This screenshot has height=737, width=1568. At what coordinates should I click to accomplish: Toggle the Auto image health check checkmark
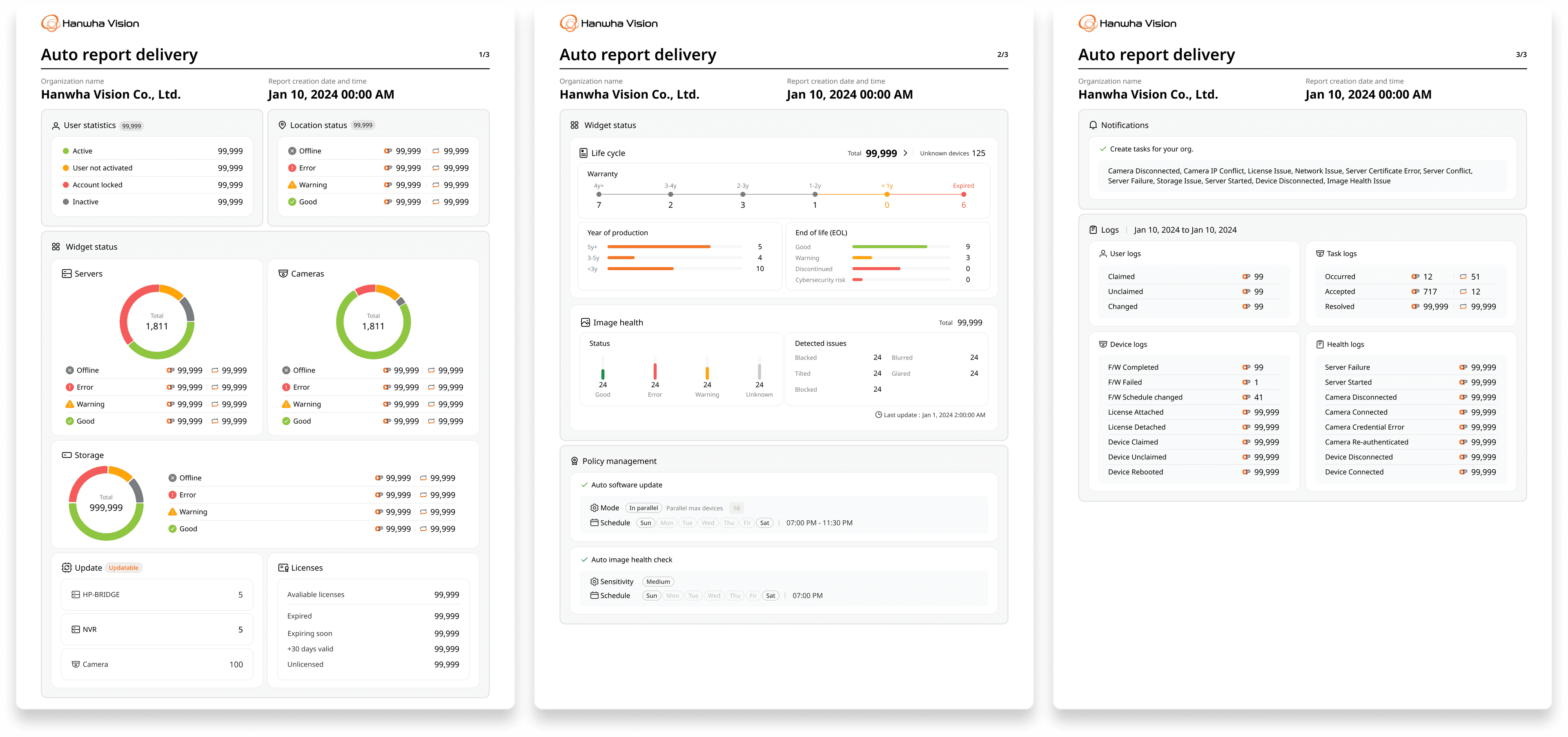pos(584,559)
